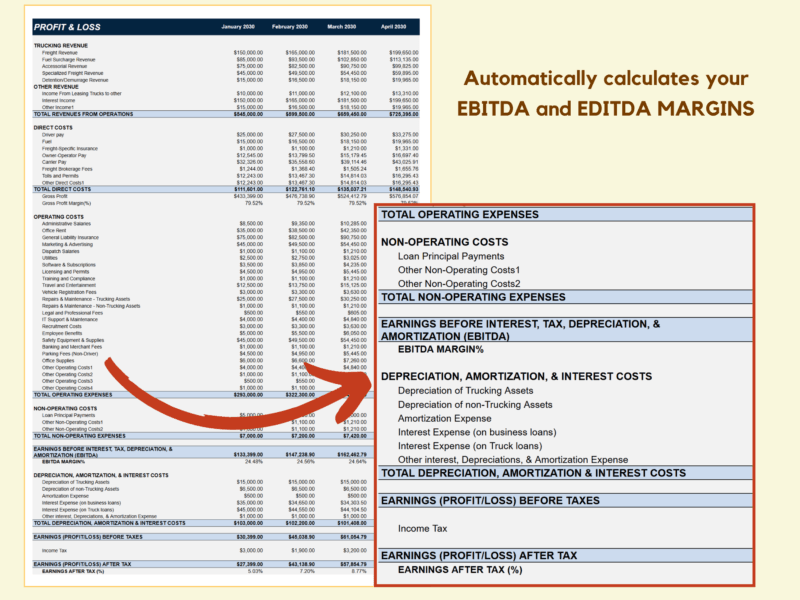The width and height of the screenshot is (800, 600).
Task: Select the Carrier Pay row label
Action: tap(54, 162)
